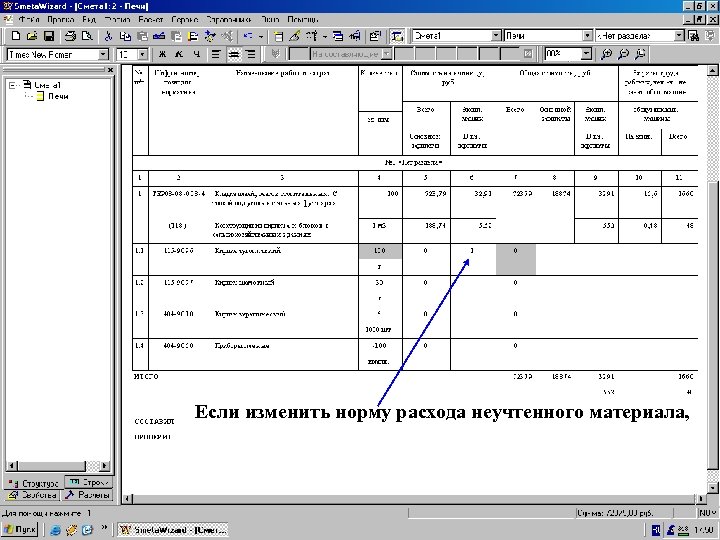Open the Смета1 estimate dropdown

pyautogui.click(x=496, y=35)
